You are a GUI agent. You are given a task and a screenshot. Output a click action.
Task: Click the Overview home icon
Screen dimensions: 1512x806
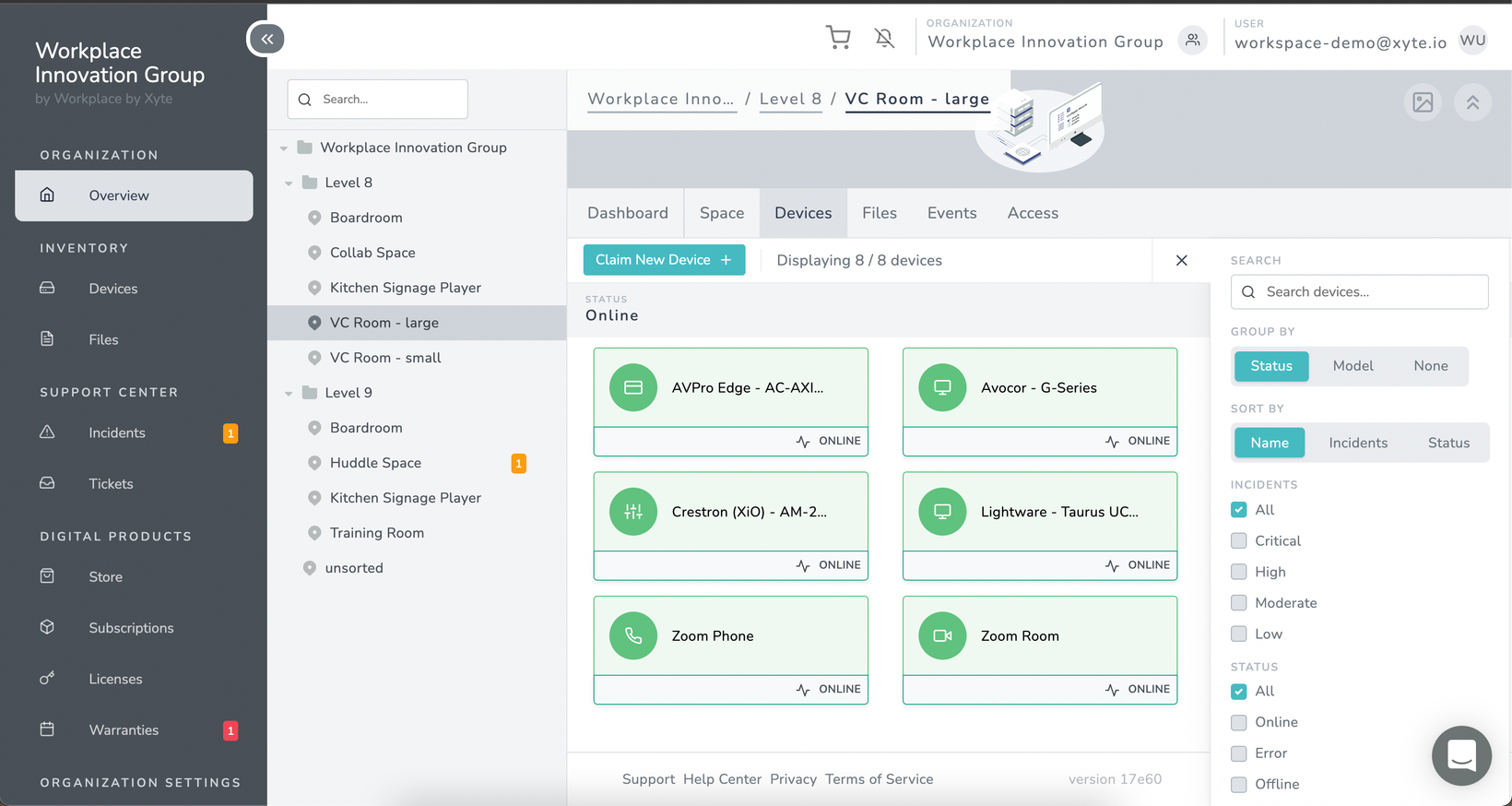[47, 195]
